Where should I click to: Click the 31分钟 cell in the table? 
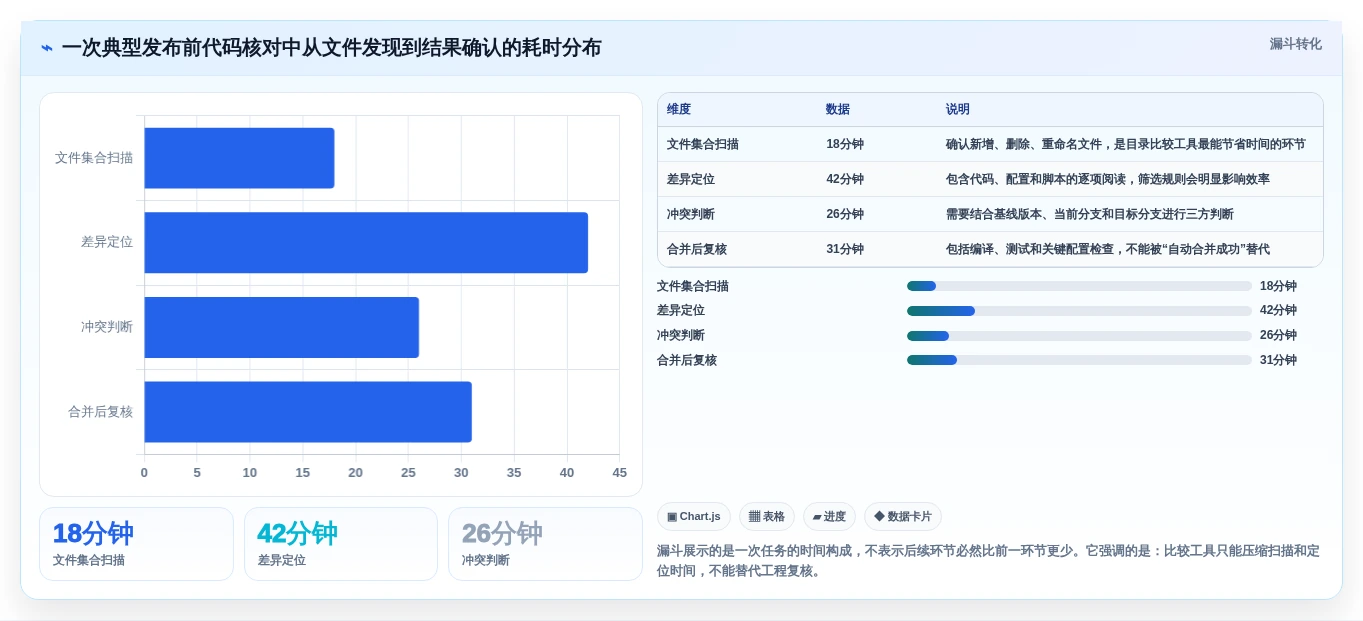click(x=845, y=249)
